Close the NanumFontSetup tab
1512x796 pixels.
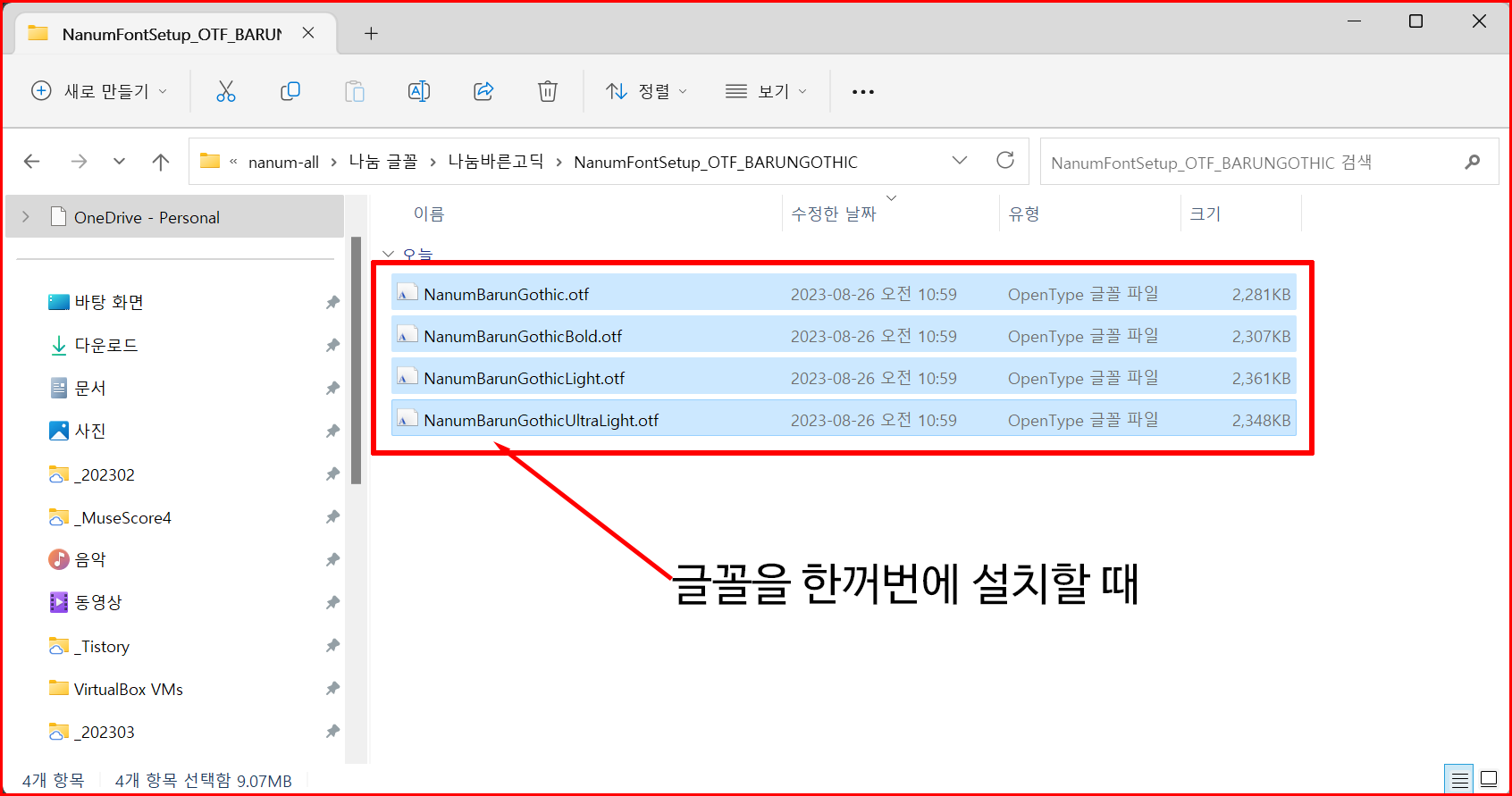tap(308, 33)
